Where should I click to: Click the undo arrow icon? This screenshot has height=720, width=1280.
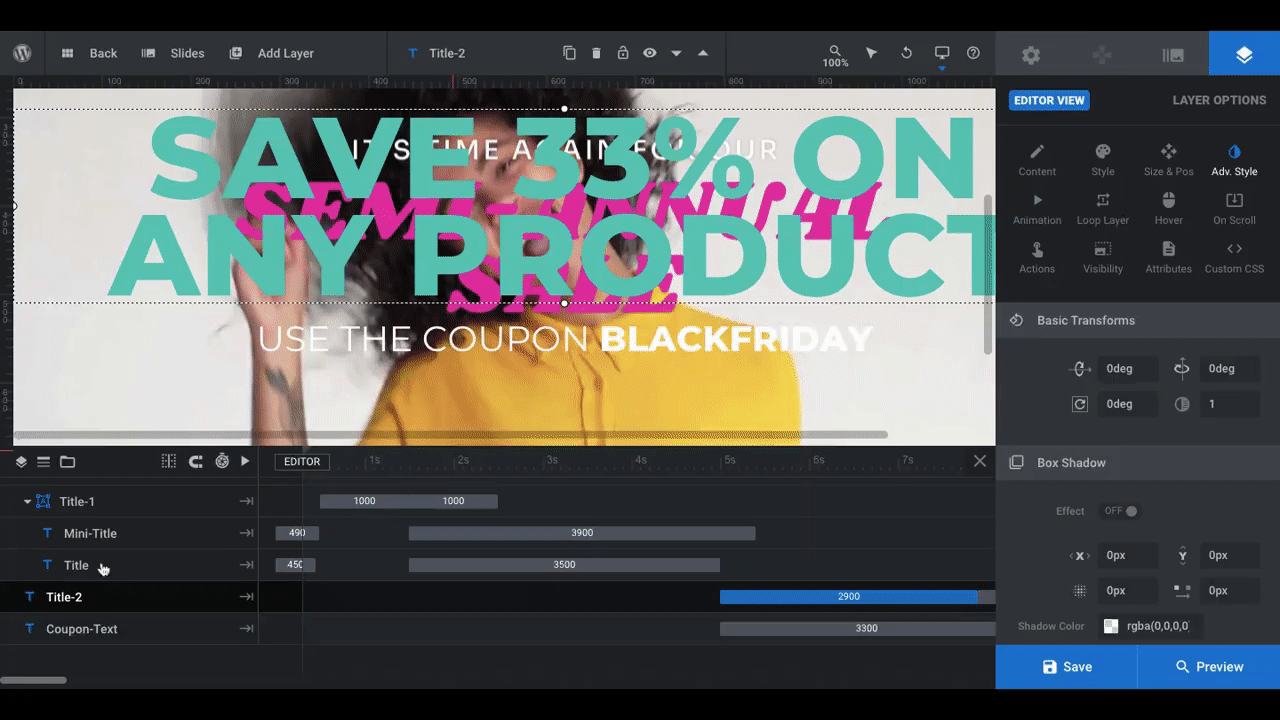point(906,53)
